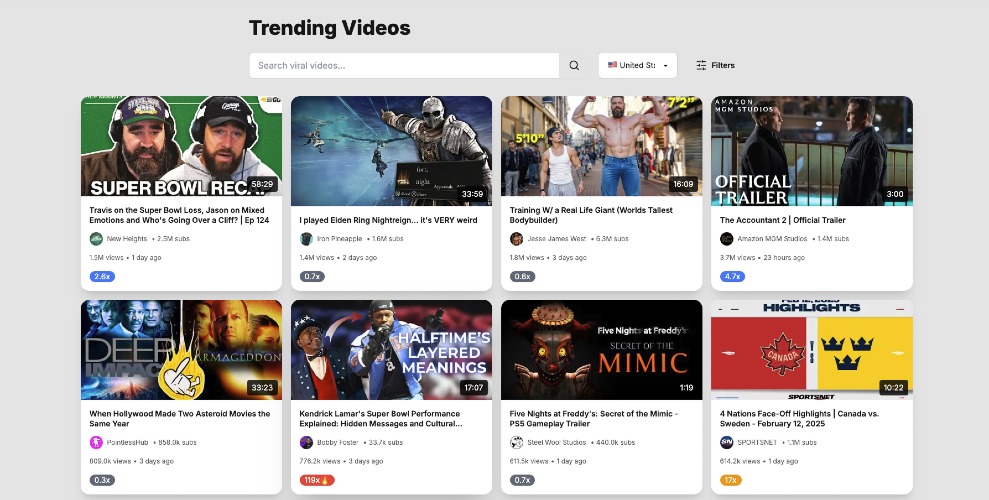This screenshot has height=500, width=989.
Task: Click the Steel Wool Studios channel name
Action: [x=556, y=442]
